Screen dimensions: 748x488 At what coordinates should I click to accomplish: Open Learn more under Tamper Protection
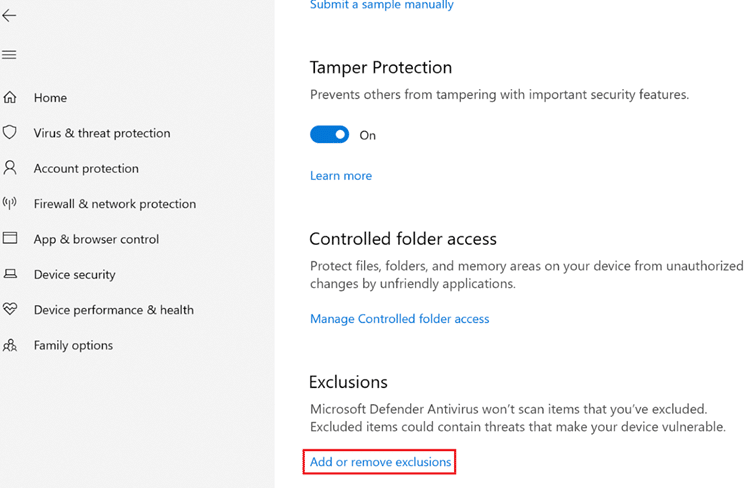(341, 176)
